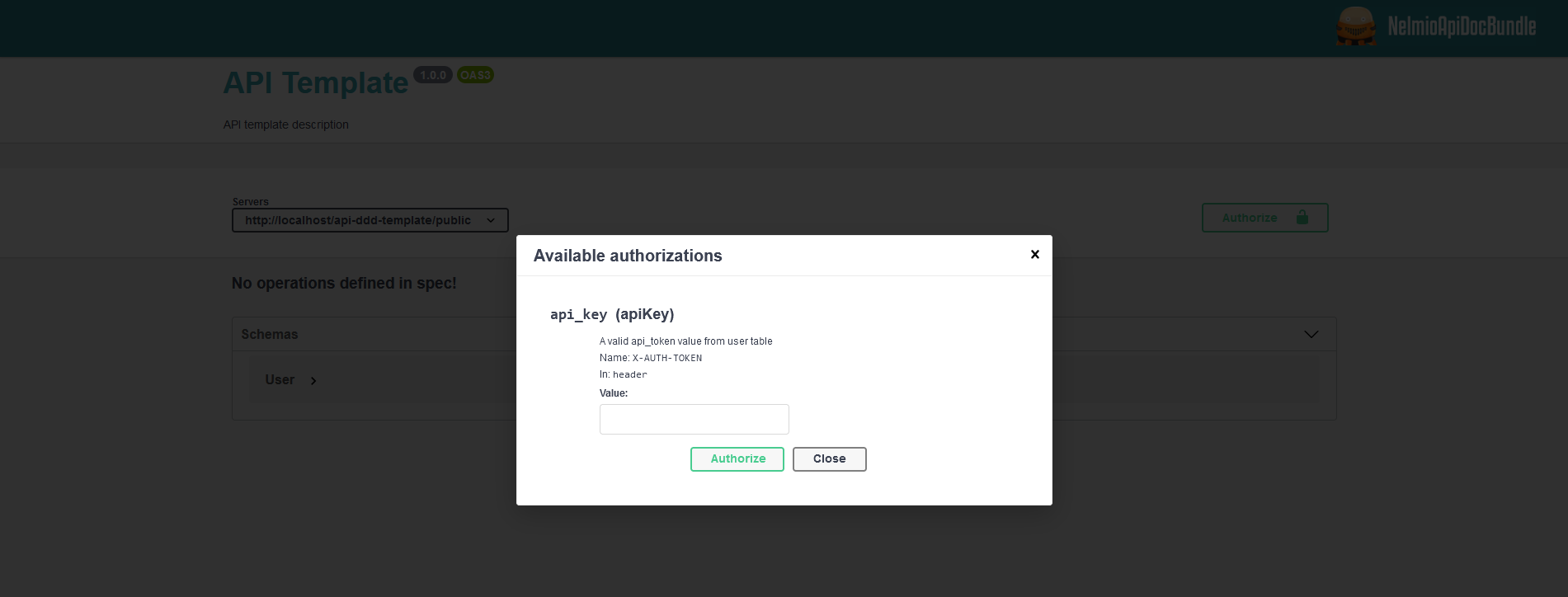Open the Servers URL dropdown
1568x597 pixels.
(370, 220)
